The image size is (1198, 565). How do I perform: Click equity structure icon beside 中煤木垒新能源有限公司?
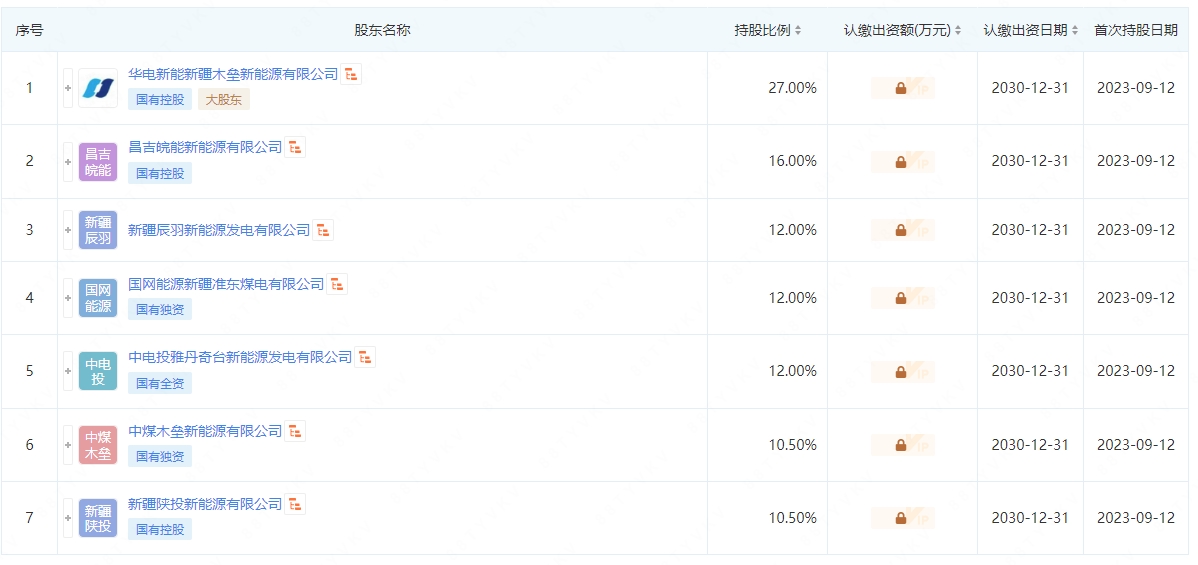pyautogui.click(x=295, y=431)
